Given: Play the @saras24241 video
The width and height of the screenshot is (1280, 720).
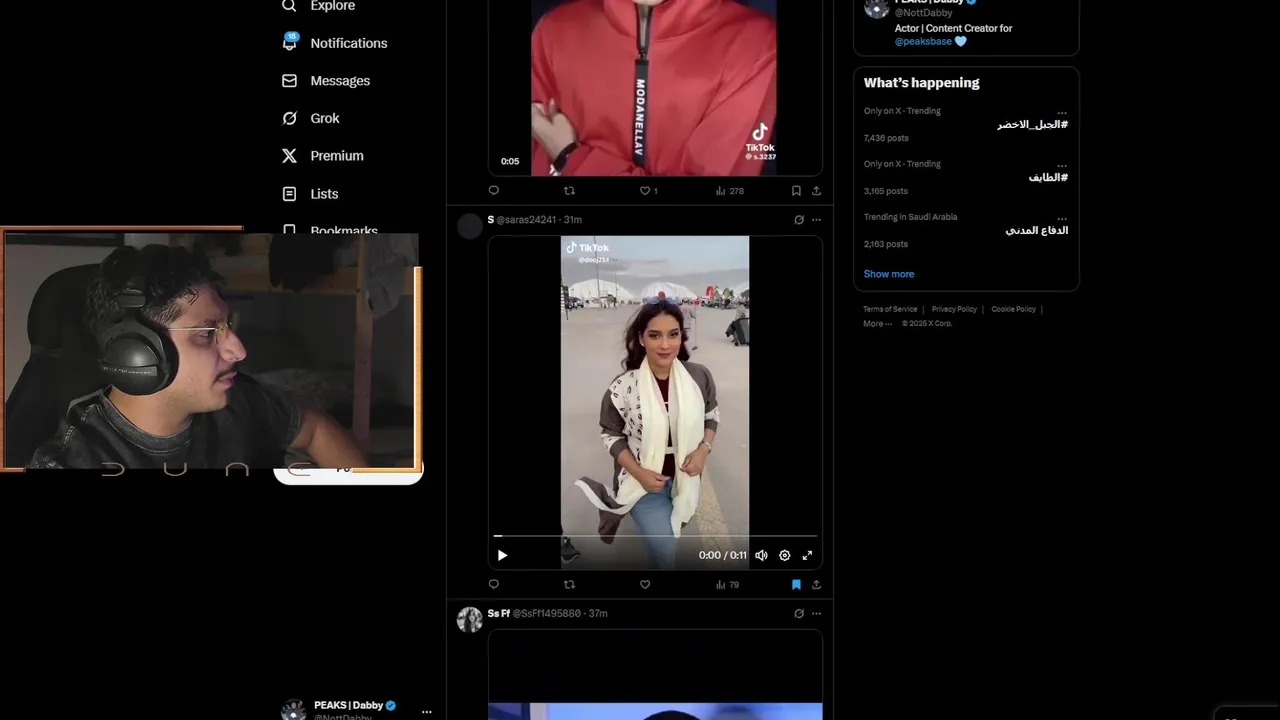Looking at the screenshot, I should point(502,555).
